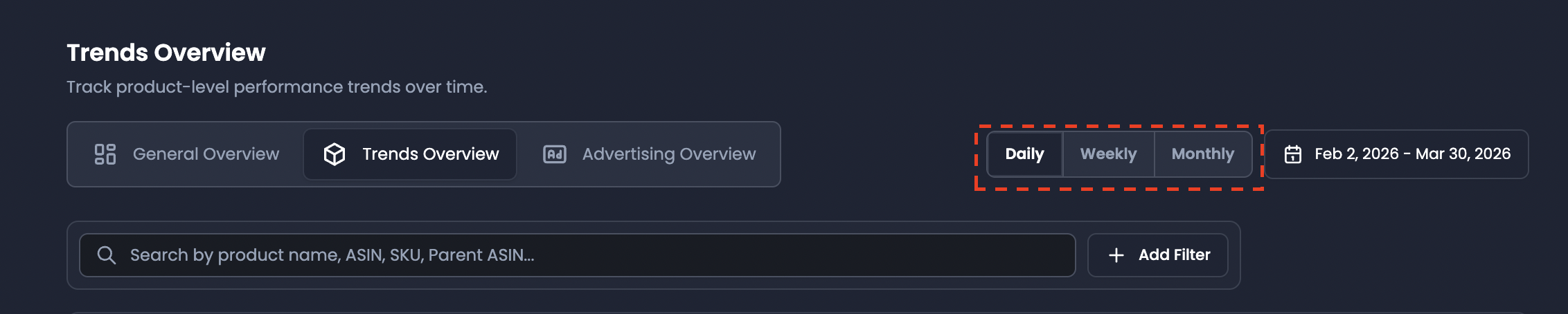Click the calendar icon in date picker
Screen dimensions: 1568x314
pyautogui.click(x=1293, y=154)
